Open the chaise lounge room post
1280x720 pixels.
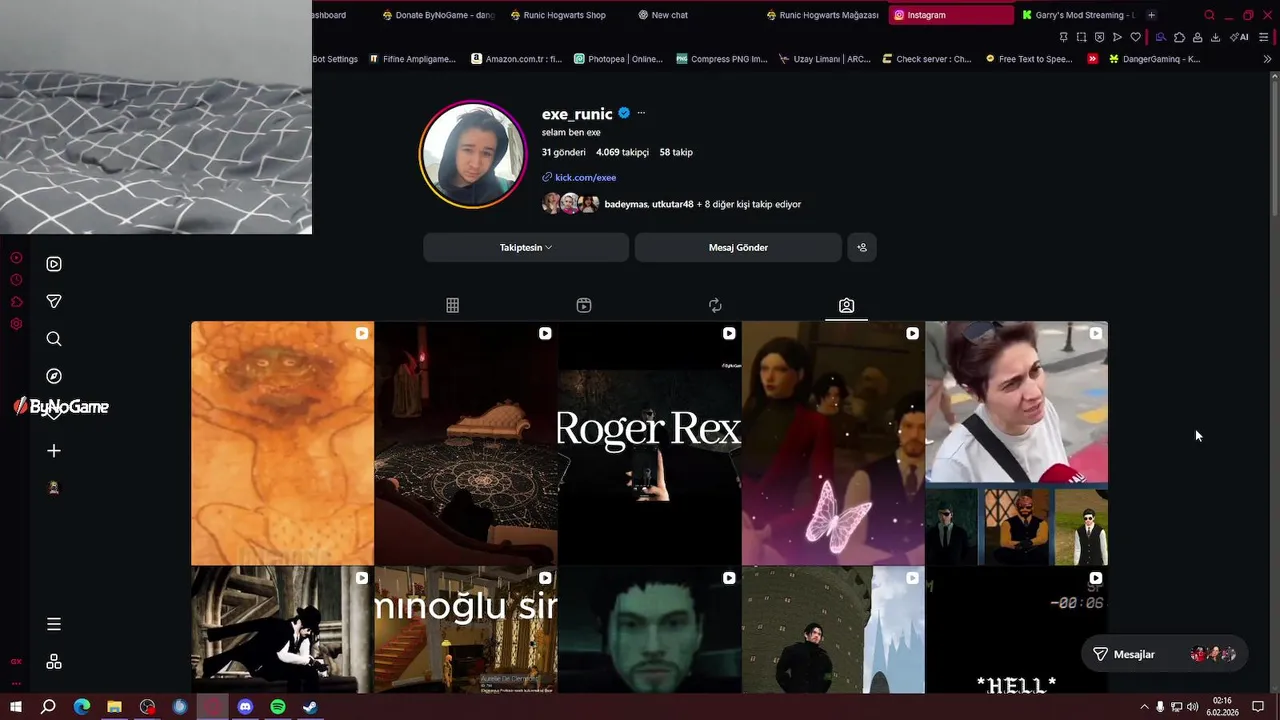[466, 443]
